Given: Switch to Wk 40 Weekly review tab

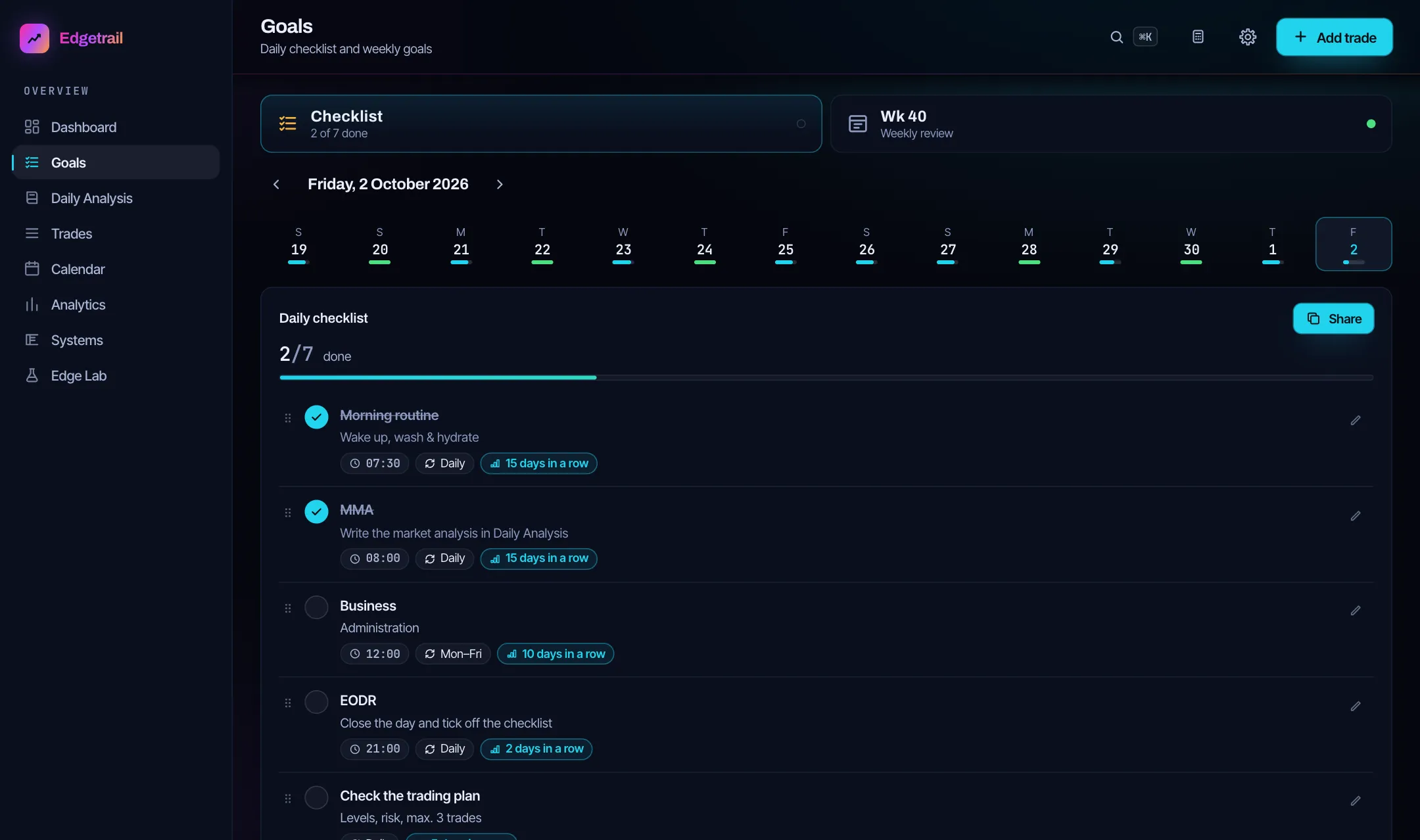Looking at the screenshot, I should [x=1111, y=124].
